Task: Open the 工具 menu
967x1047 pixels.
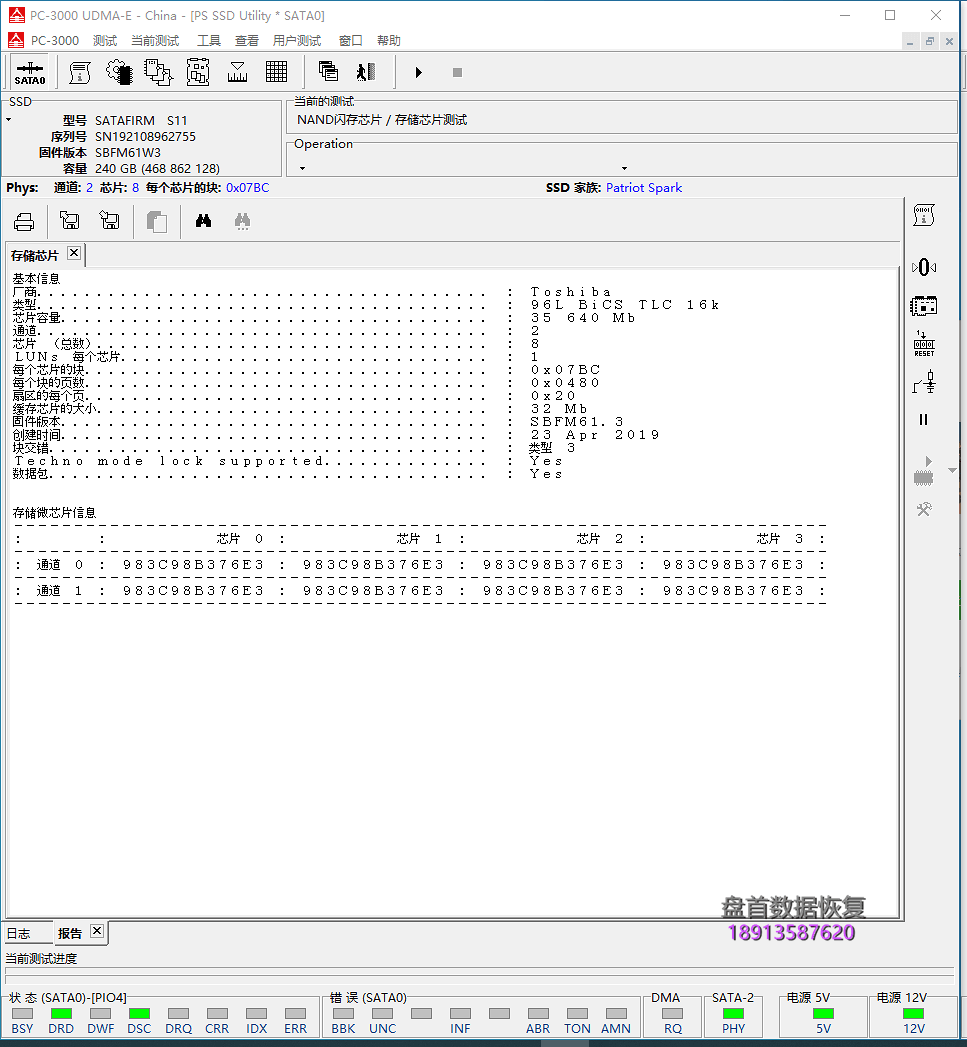Action: (x=208, y=41)
